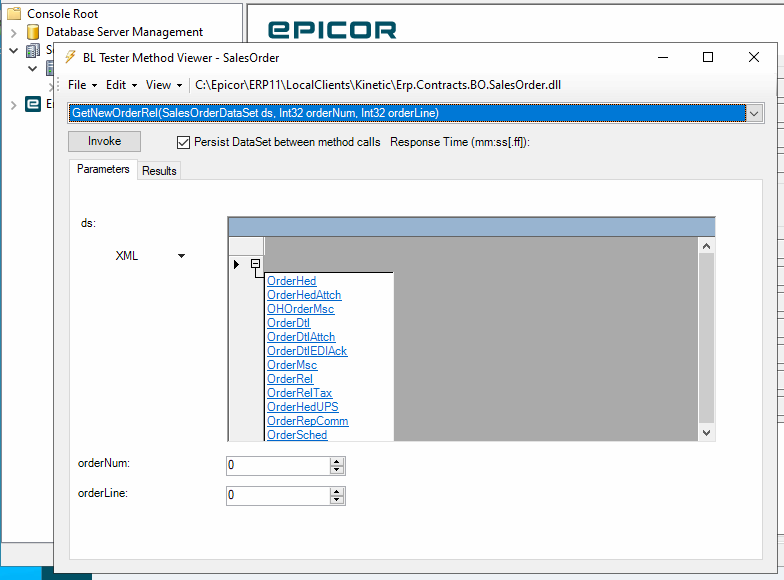Screen dimensions: 784x580
Task: Decrease the orderLine value with down arrow
Action: tap(337, 500)
